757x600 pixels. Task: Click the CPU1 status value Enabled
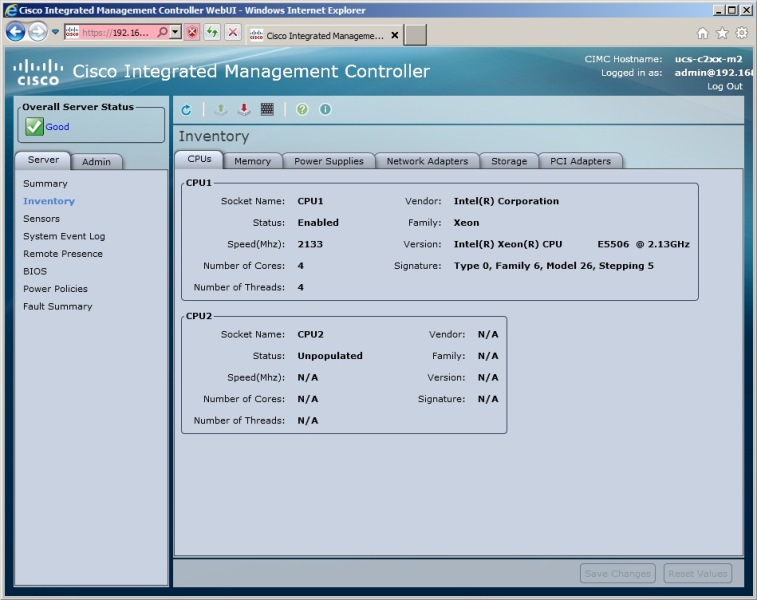click(x=318, y=223)
